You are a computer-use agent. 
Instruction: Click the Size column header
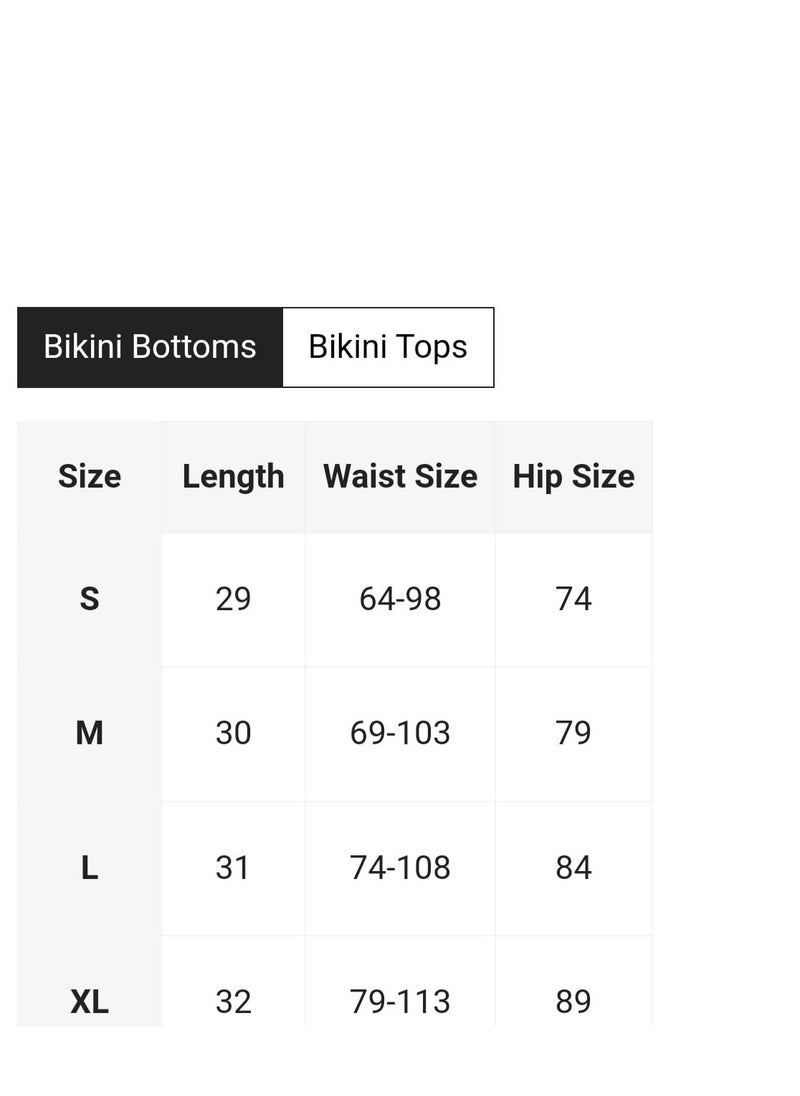click(x=89, y=477)
